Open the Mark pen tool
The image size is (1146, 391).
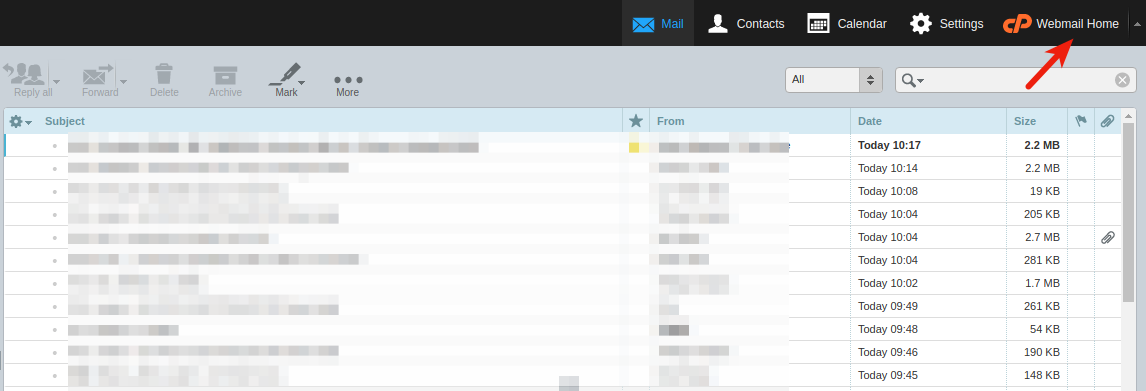pos(286,75)
